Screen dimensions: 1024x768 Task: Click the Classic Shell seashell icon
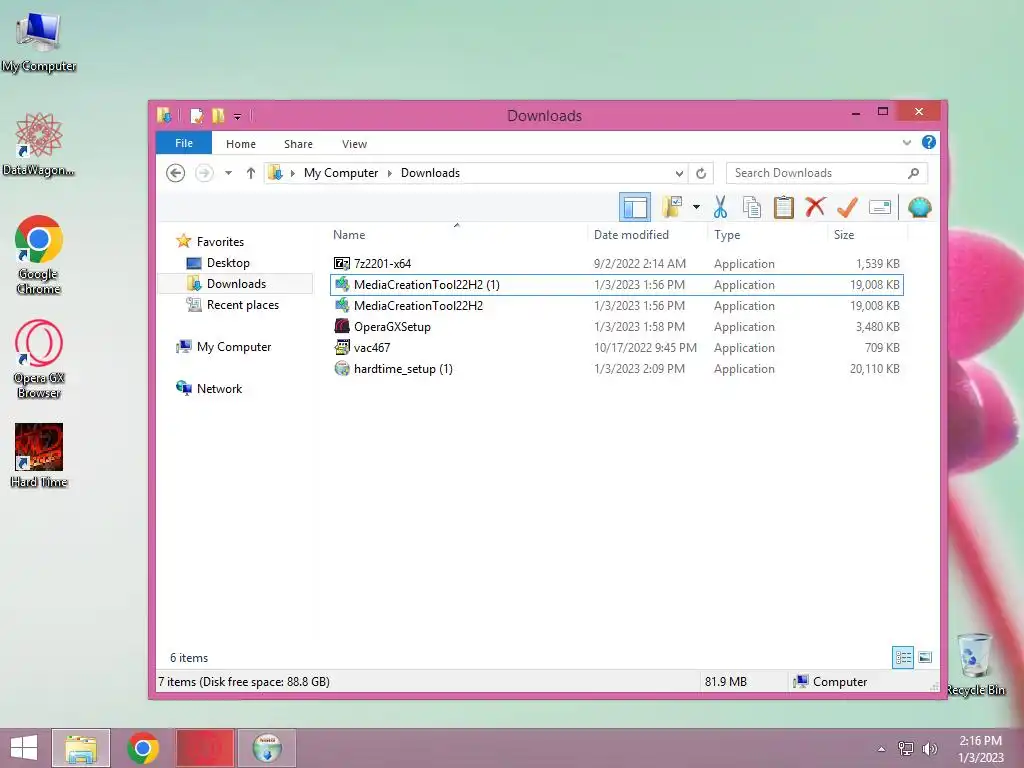(x=920, y=208)
